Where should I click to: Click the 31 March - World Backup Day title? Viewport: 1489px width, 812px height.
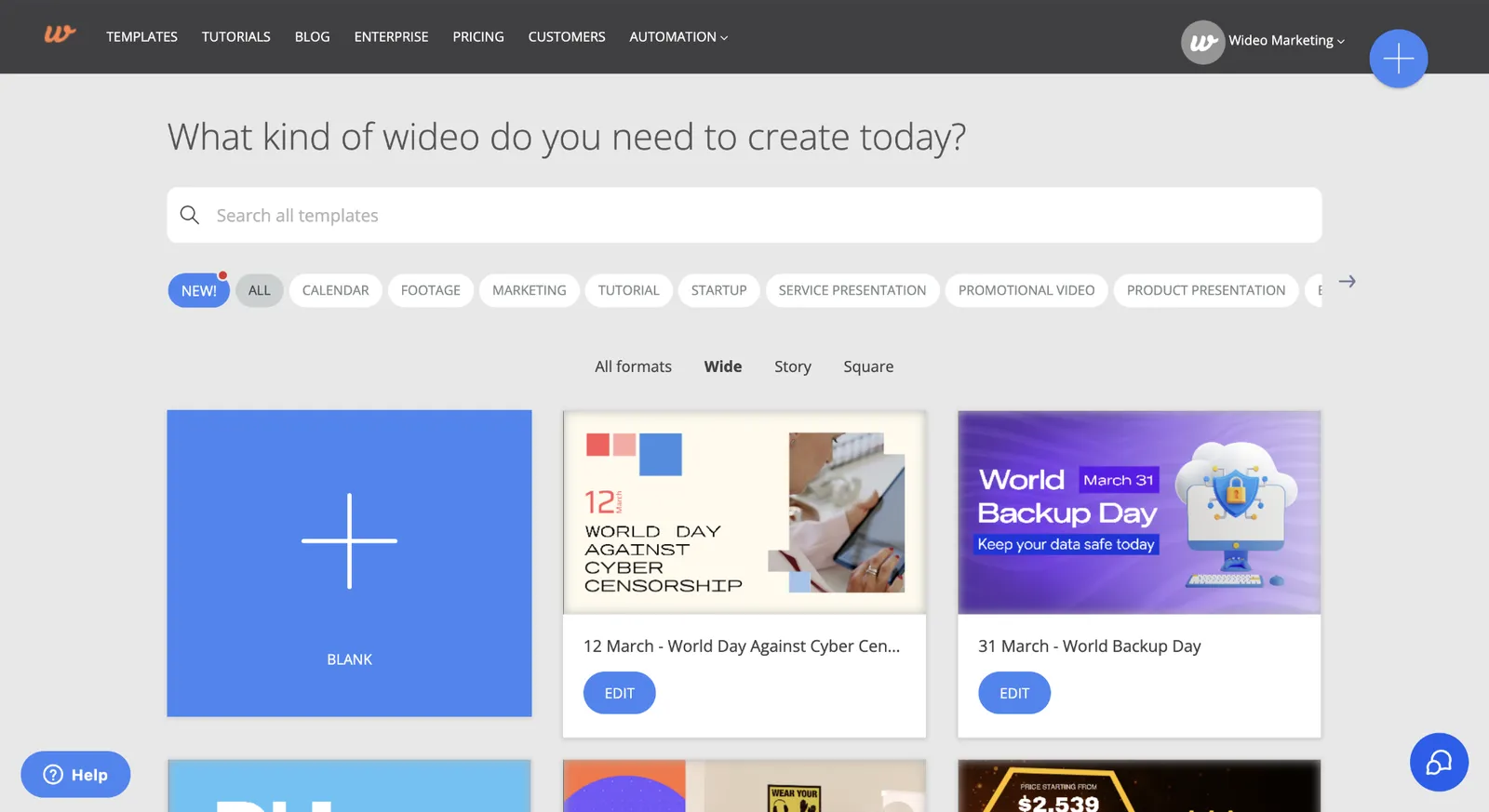1090,646
